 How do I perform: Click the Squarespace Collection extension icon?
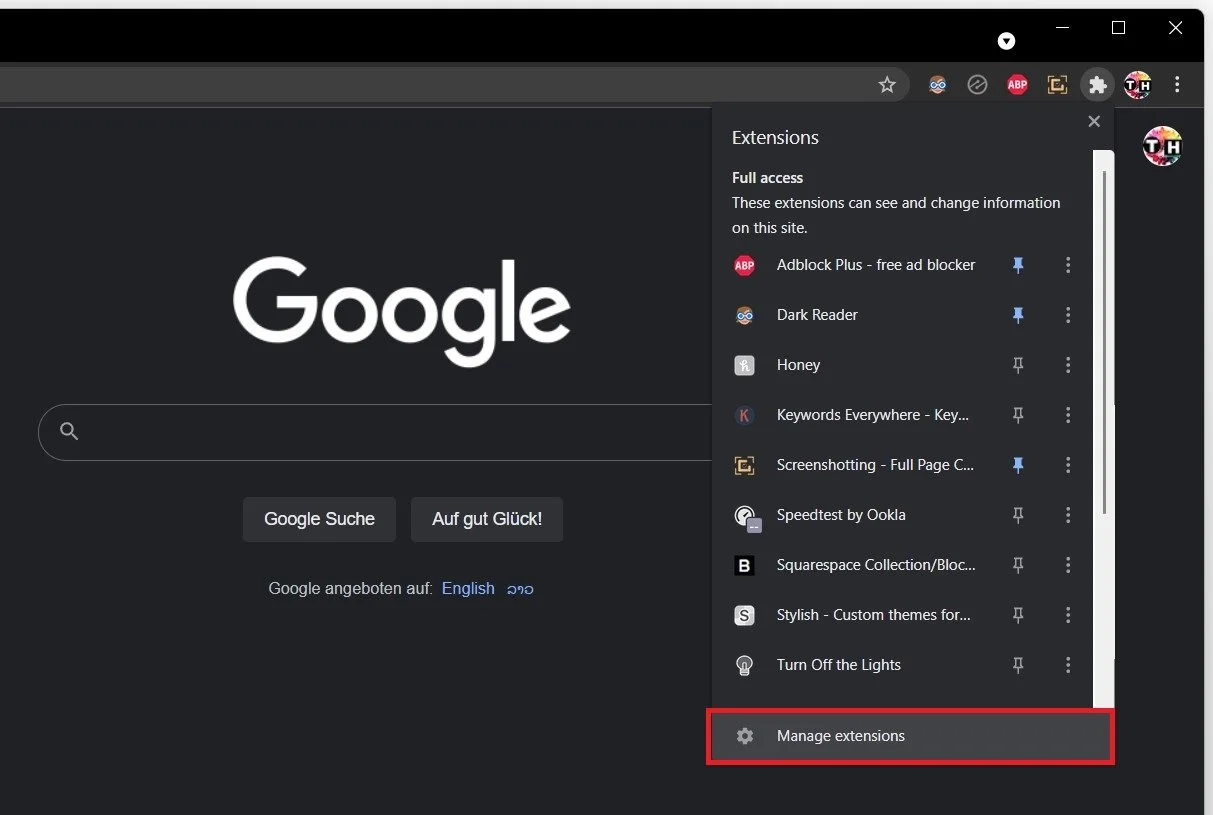pos(744,565)
